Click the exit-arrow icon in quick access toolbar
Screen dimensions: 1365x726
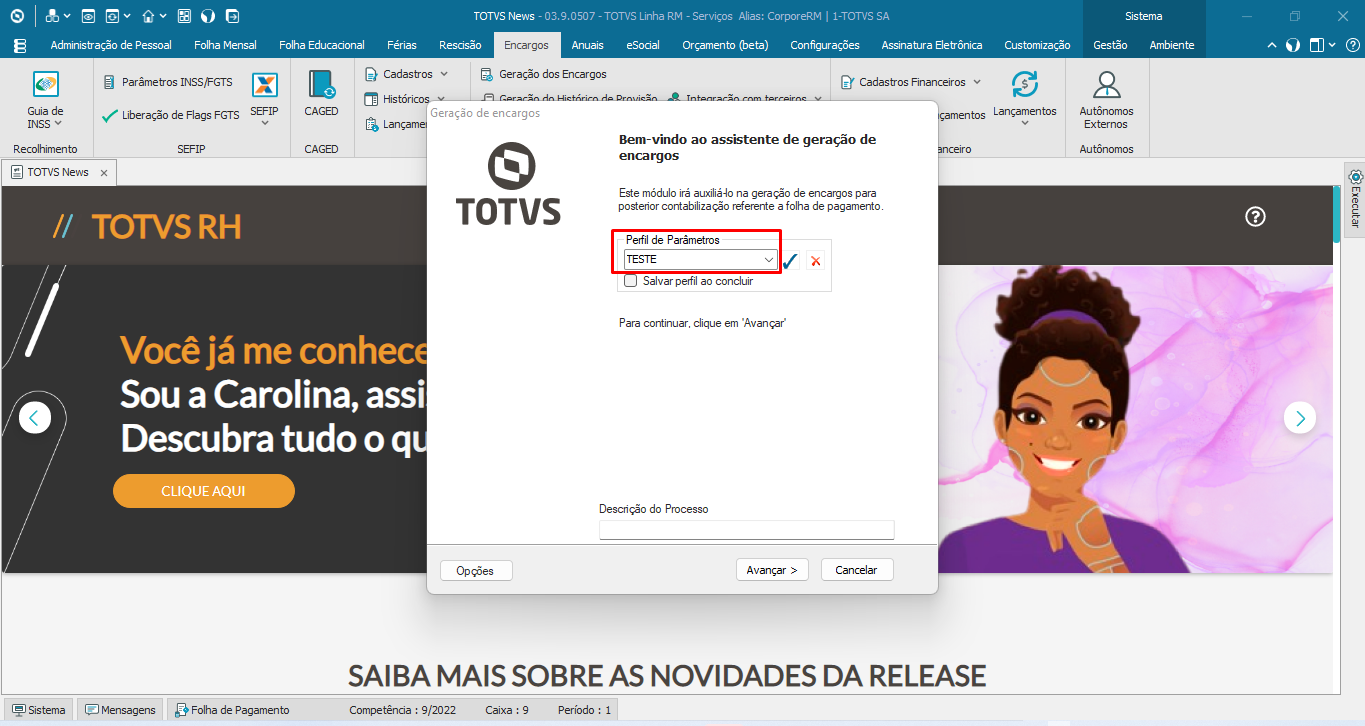coord(233,16)
